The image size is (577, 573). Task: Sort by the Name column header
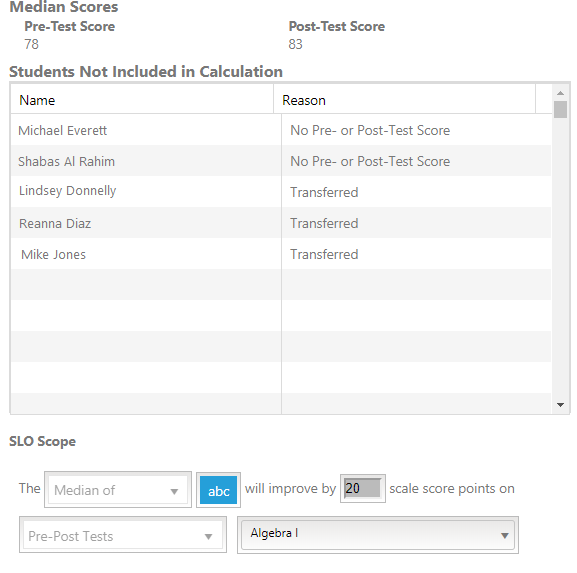pyautogui.click(x=142, y=100)
